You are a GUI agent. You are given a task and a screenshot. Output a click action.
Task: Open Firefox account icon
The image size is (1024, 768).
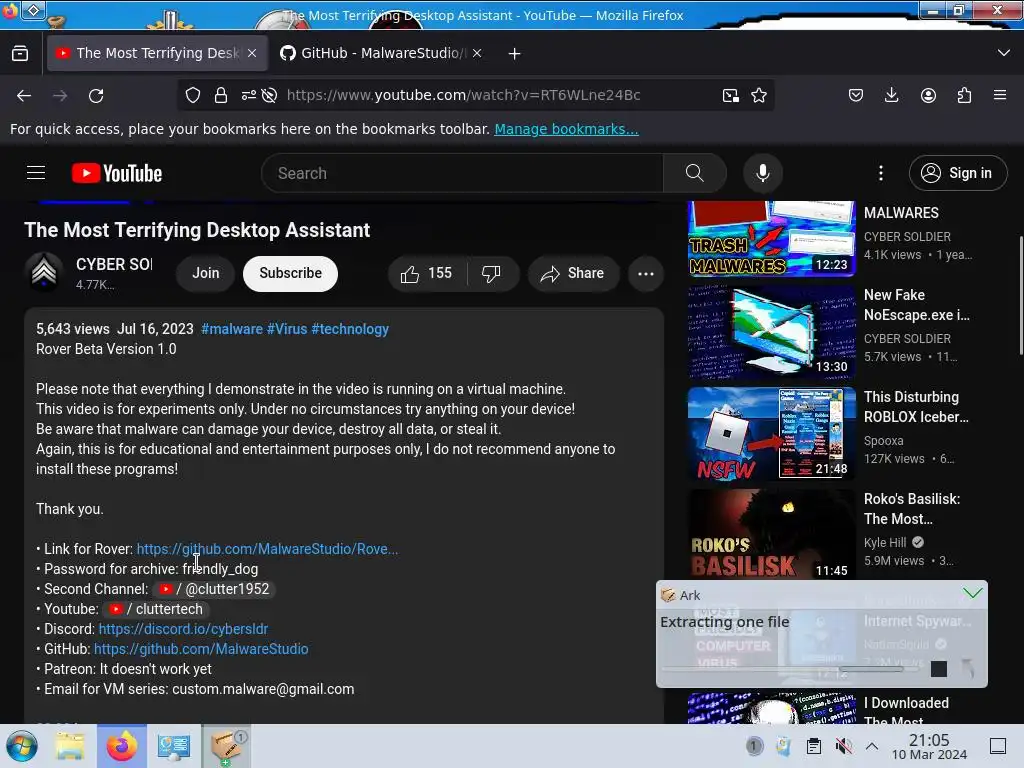pyautogui.click(x=928, y=95)
